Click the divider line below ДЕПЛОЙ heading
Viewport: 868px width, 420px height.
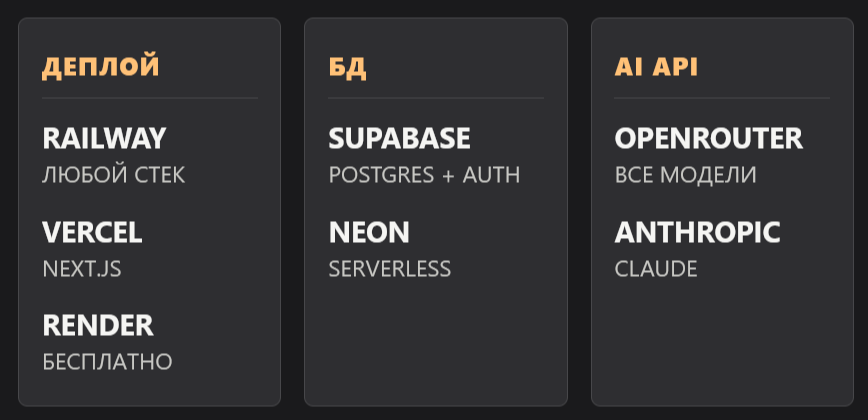[x=150, y=98]
